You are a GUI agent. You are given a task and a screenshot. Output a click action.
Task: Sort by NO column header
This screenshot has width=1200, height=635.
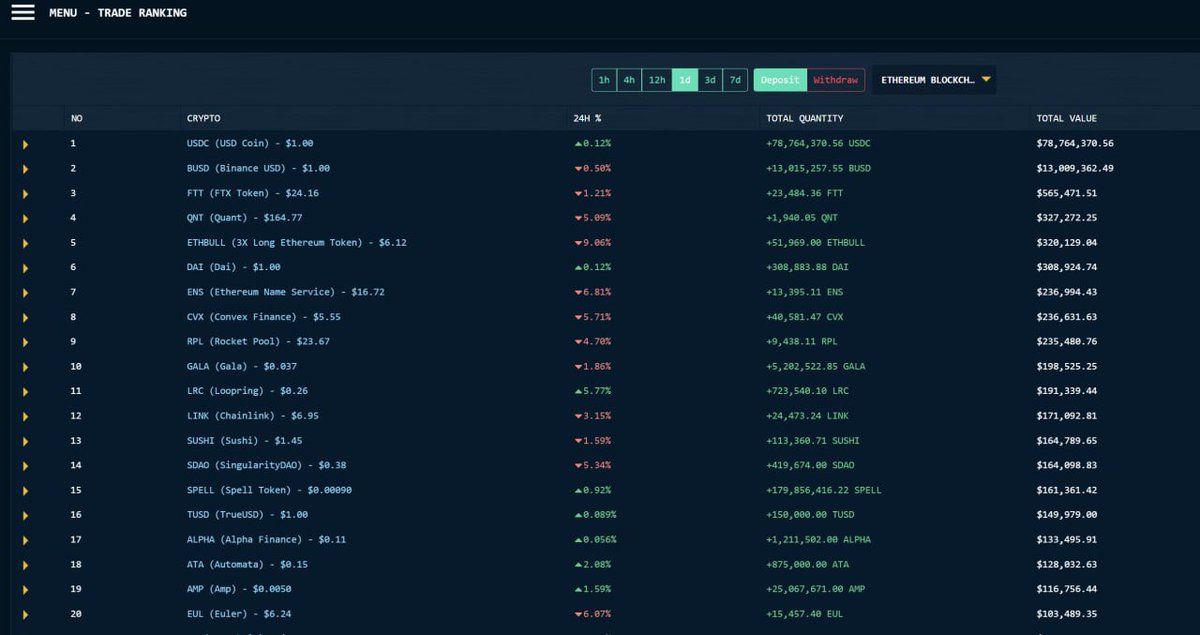[x=76, y=118]
